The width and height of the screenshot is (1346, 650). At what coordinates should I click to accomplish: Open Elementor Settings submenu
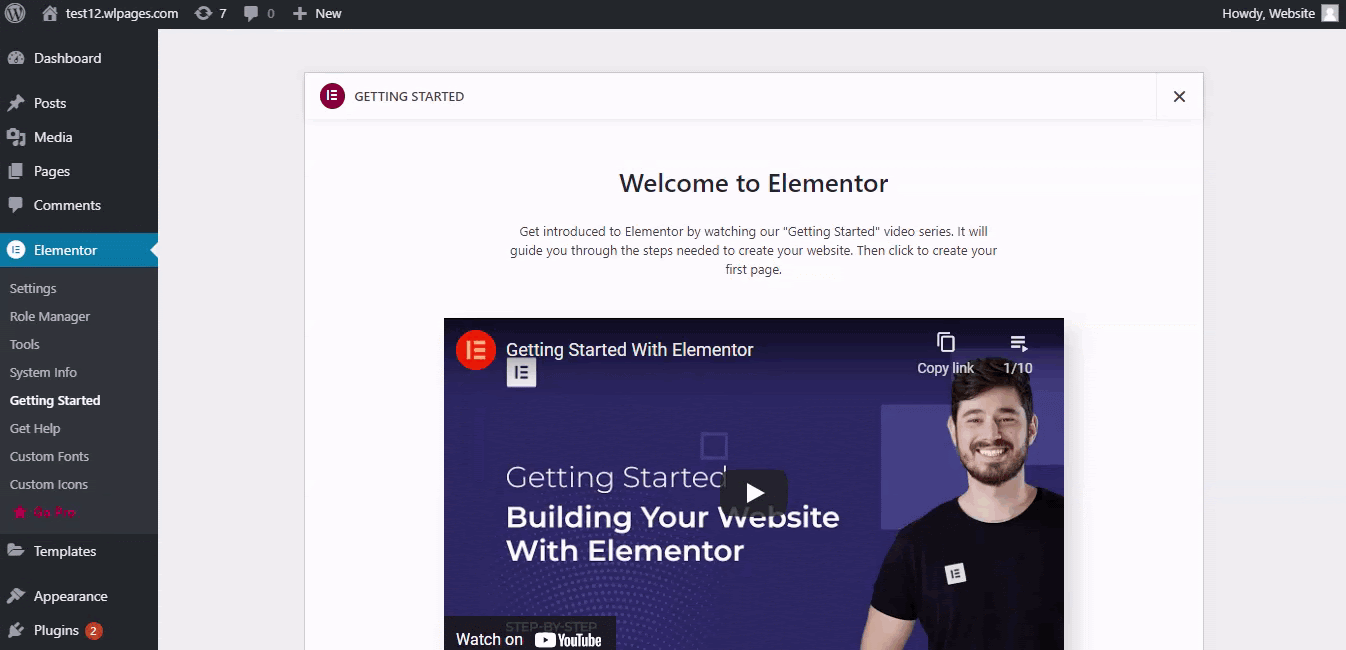[x=33, y=288]
